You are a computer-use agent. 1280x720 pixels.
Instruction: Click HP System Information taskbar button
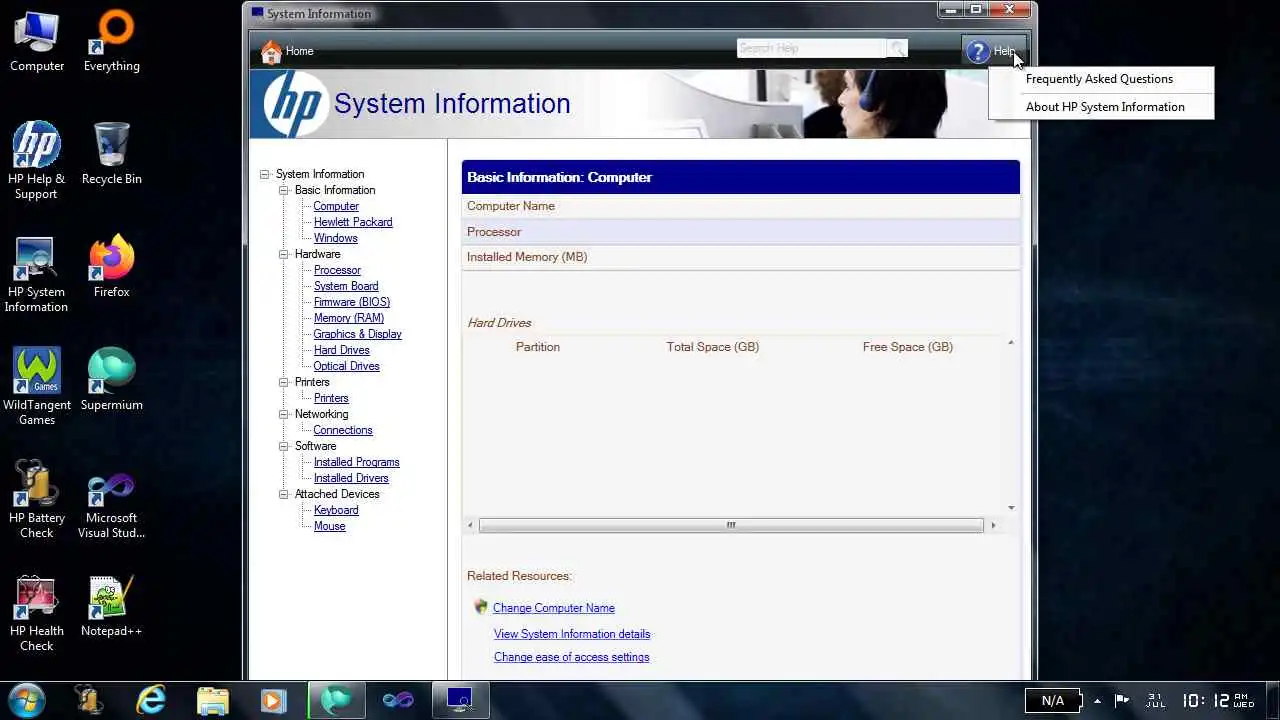coord(460,700)
